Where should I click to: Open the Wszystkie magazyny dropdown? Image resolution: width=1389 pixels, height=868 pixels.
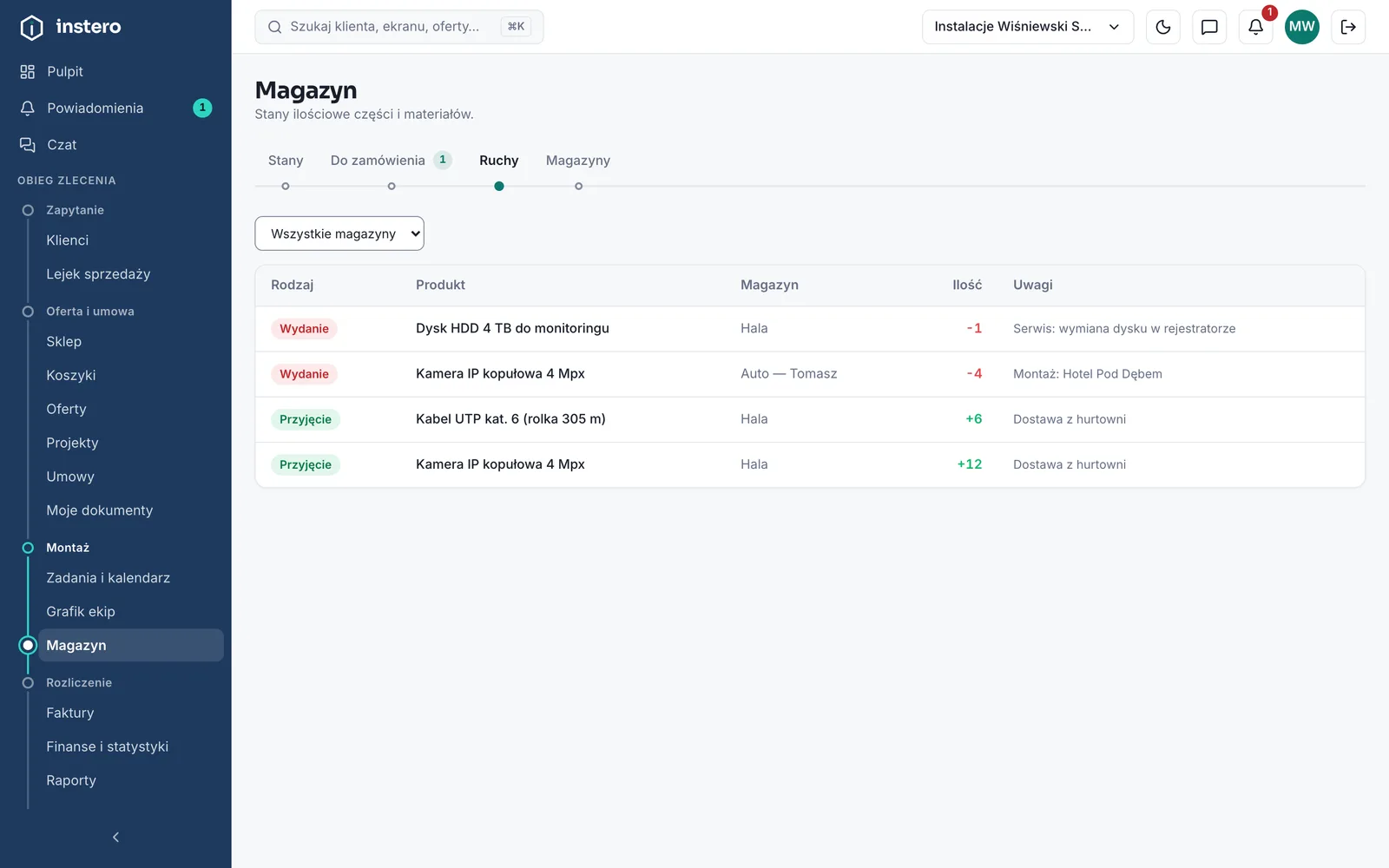click(339, 233)
